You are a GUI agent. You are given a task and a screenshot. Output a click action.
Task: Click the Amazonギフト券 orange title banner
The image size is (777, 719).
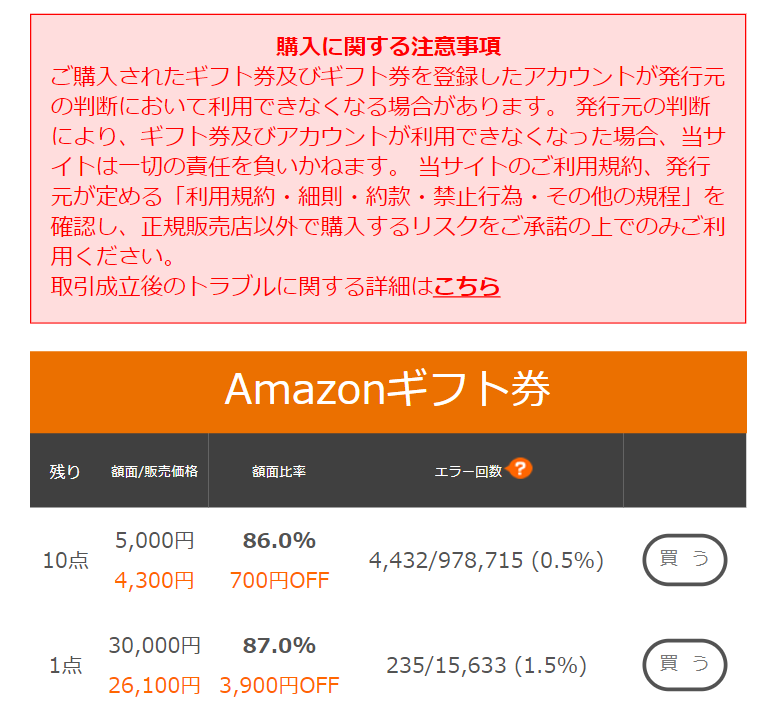tap(388, 390)
